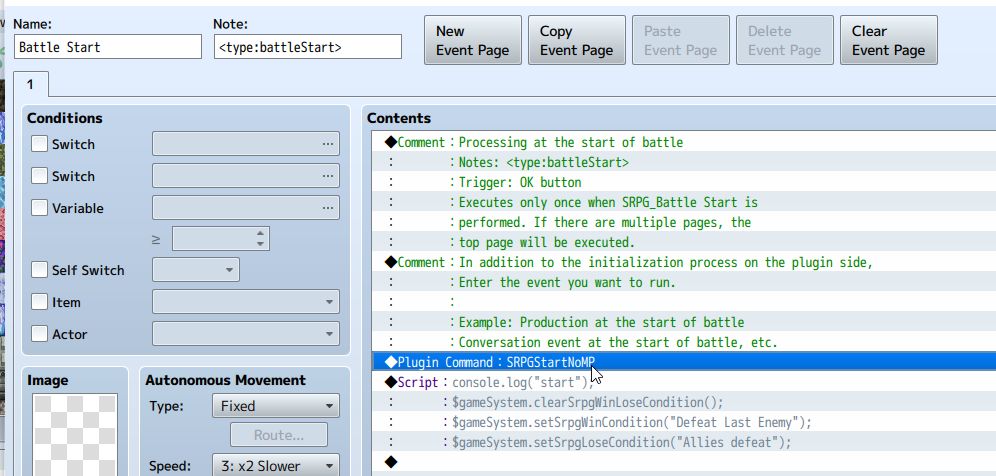Image resolution: width=996 pixels, height=476 pixels.
Task: Select the event image thumbnail box
Action: click(75, 435)
